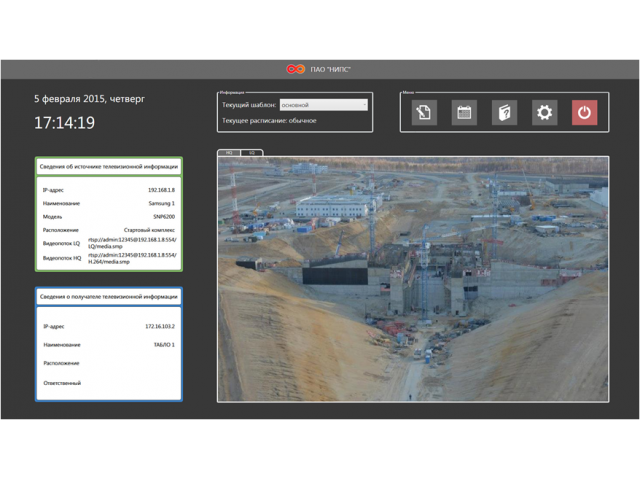Switch to the LQ video tab
Image resolution: width=640 pixels, height=480 pixels.
click(252, 153)
